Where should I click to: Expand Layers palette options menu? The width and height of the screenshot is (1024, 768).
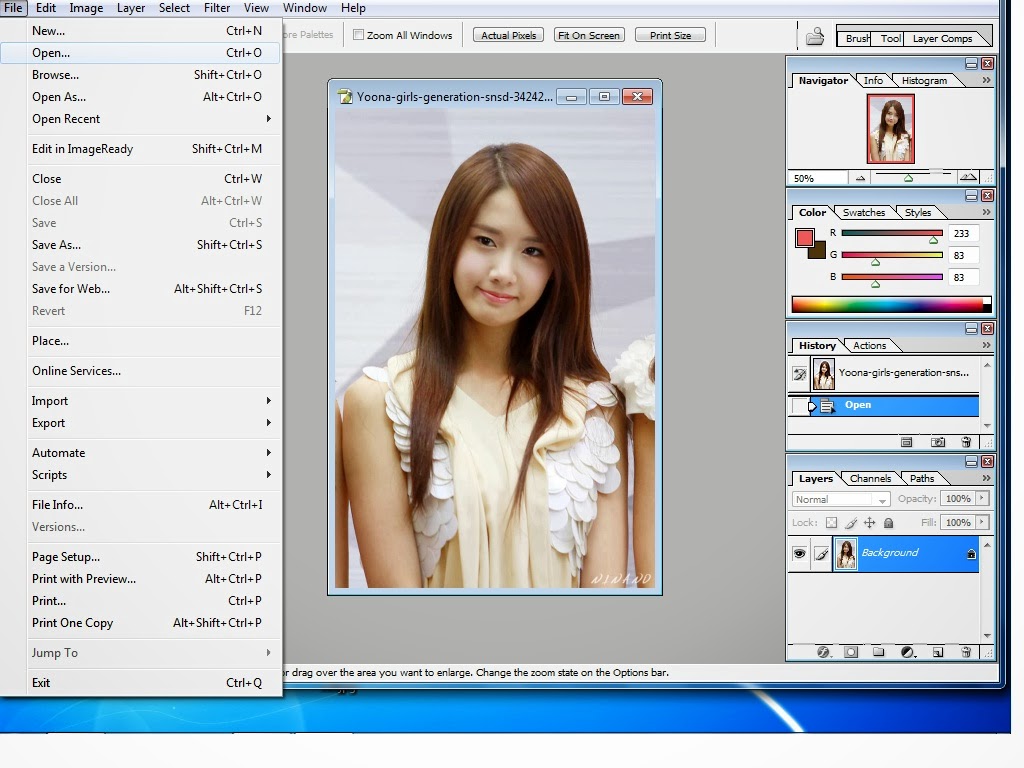click(x=986, y=478)
